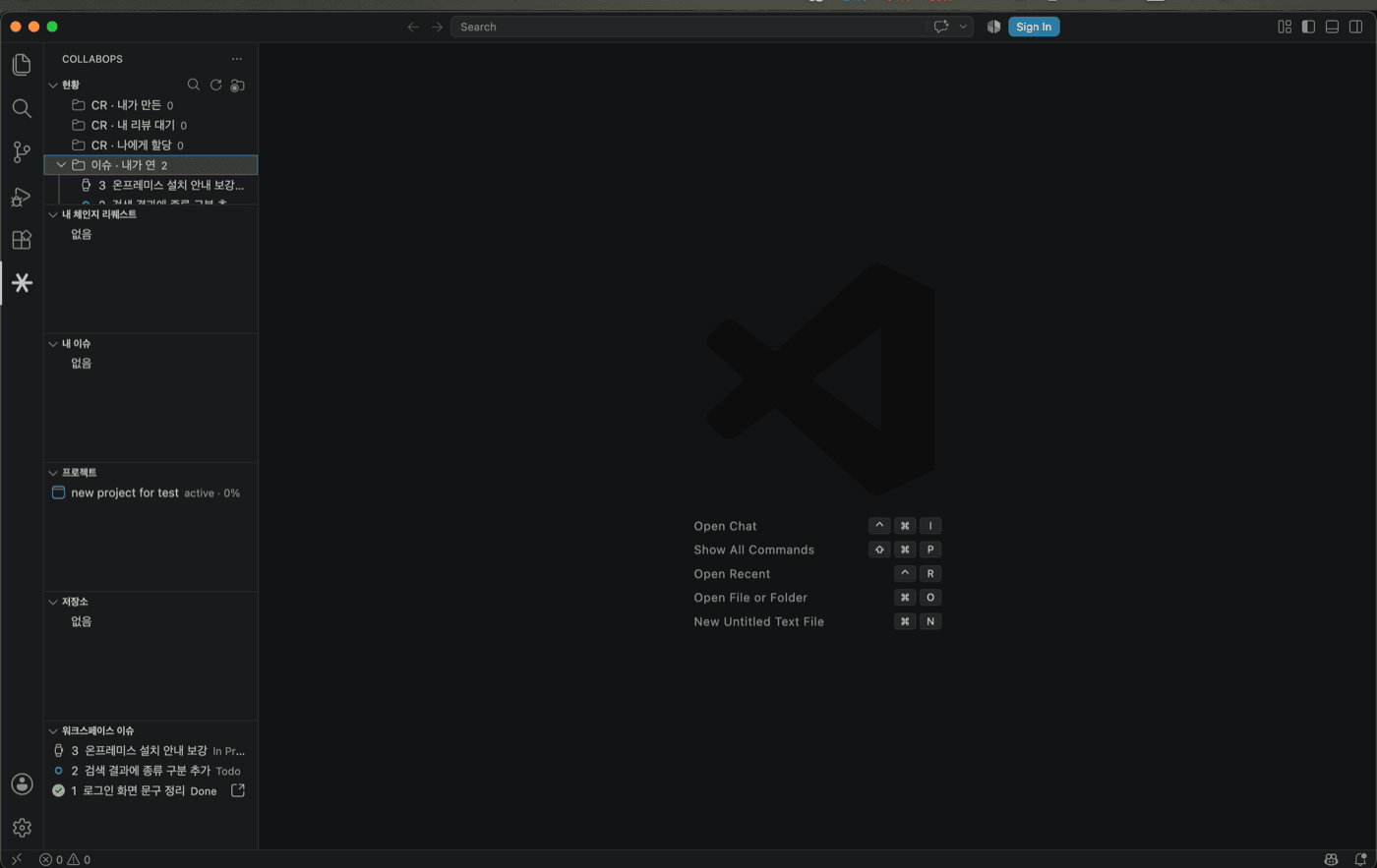Screen dimensions: 1377x868
Task: Toggle the secondary side bar
Action: click(x=1355, y=27)
